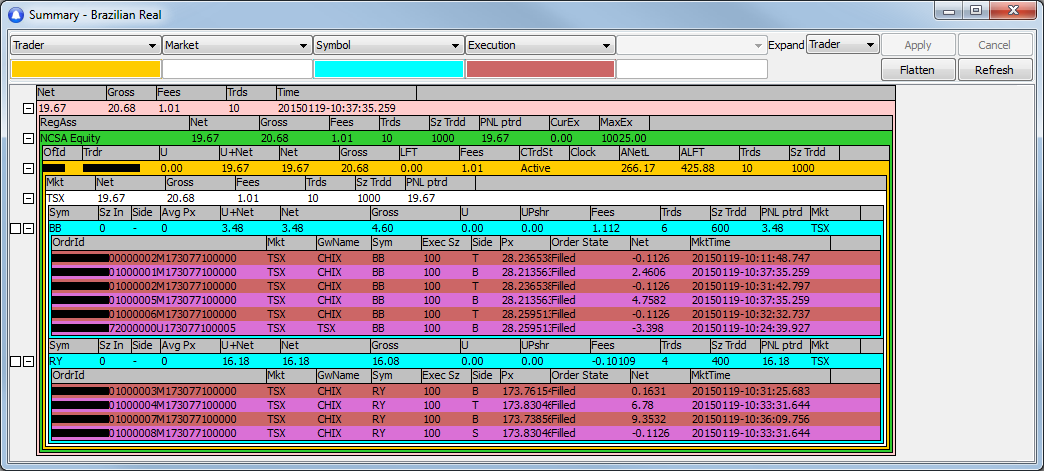Click the red Execution color swatch
The width and height of the screenshot is (1044, 471).
(x=539, y=69)
